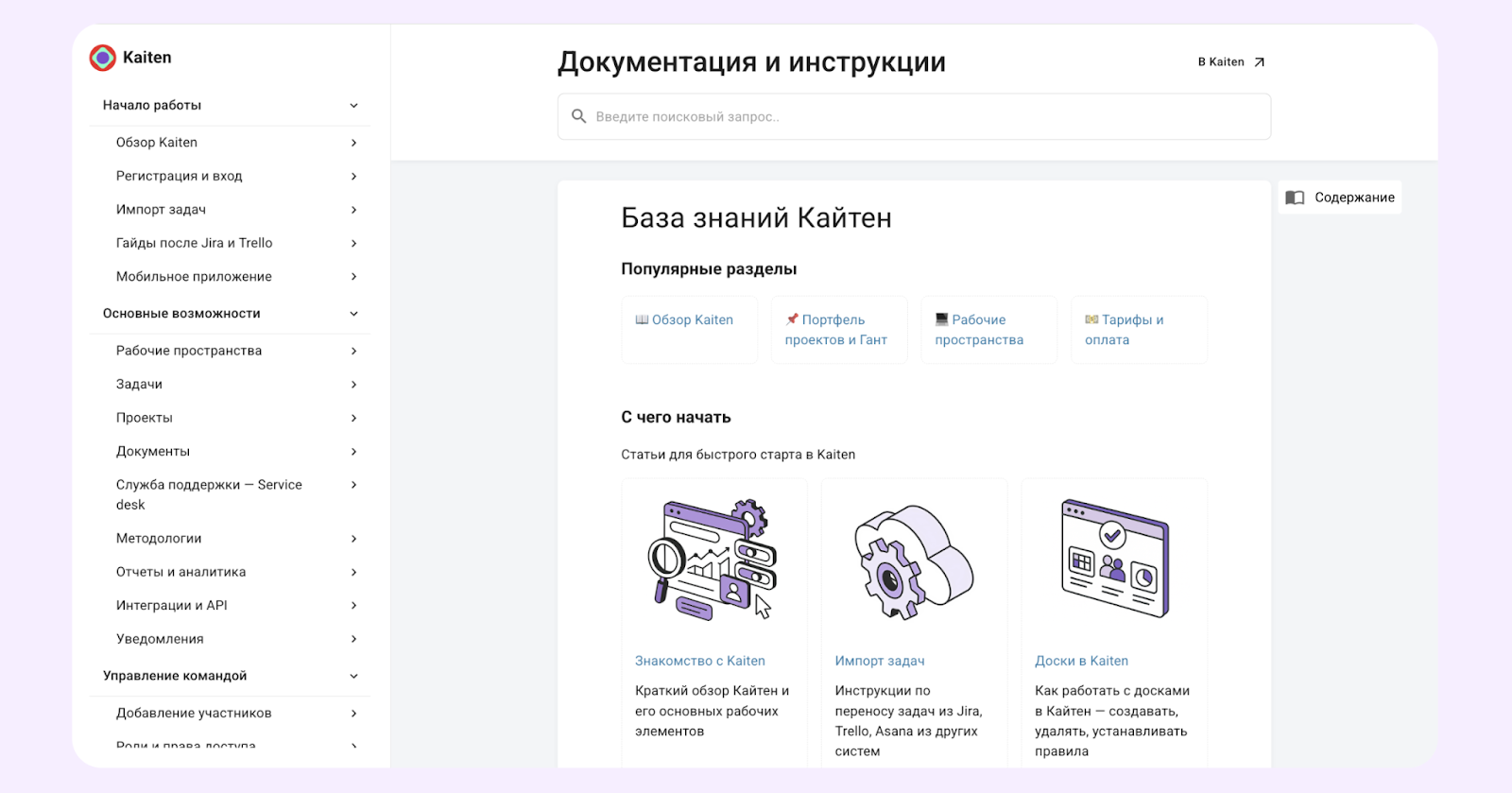This screenshot has height=793, width=1512.
Task: Select Документы in the sidebar
Action: (153, 452)
